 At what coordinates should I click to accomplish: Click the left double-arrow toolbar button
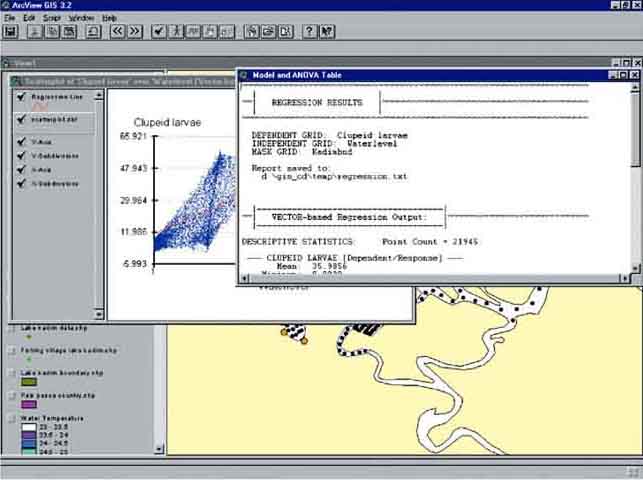click(118, 32)
